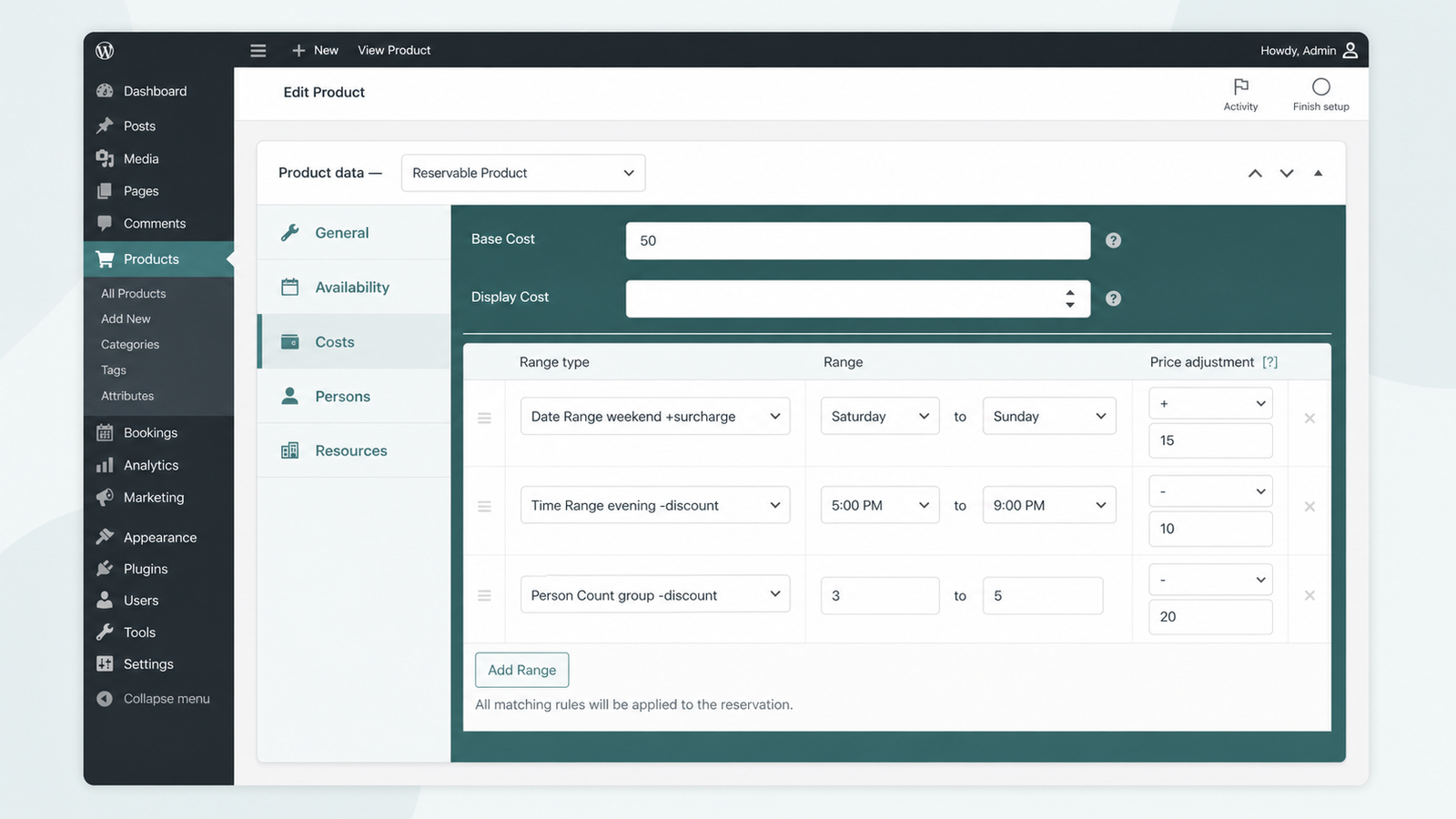The width and height of the screenshot is (1456, 819).
Task: Focus the Base Cost input field
Action: point(858,240)
